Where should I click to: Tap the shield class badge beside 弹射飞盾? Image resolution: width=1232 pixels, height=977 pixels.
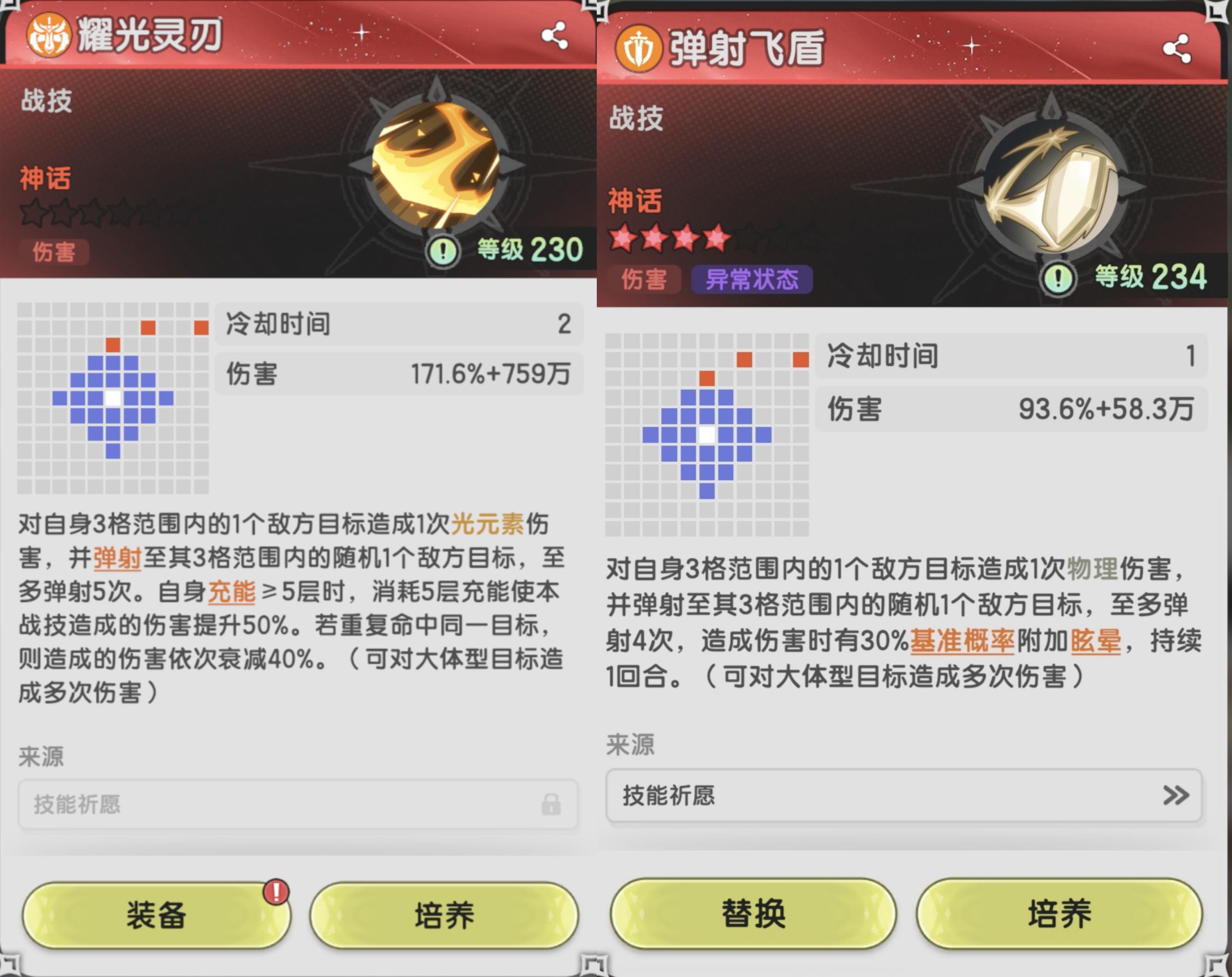[x=638, y=48]
